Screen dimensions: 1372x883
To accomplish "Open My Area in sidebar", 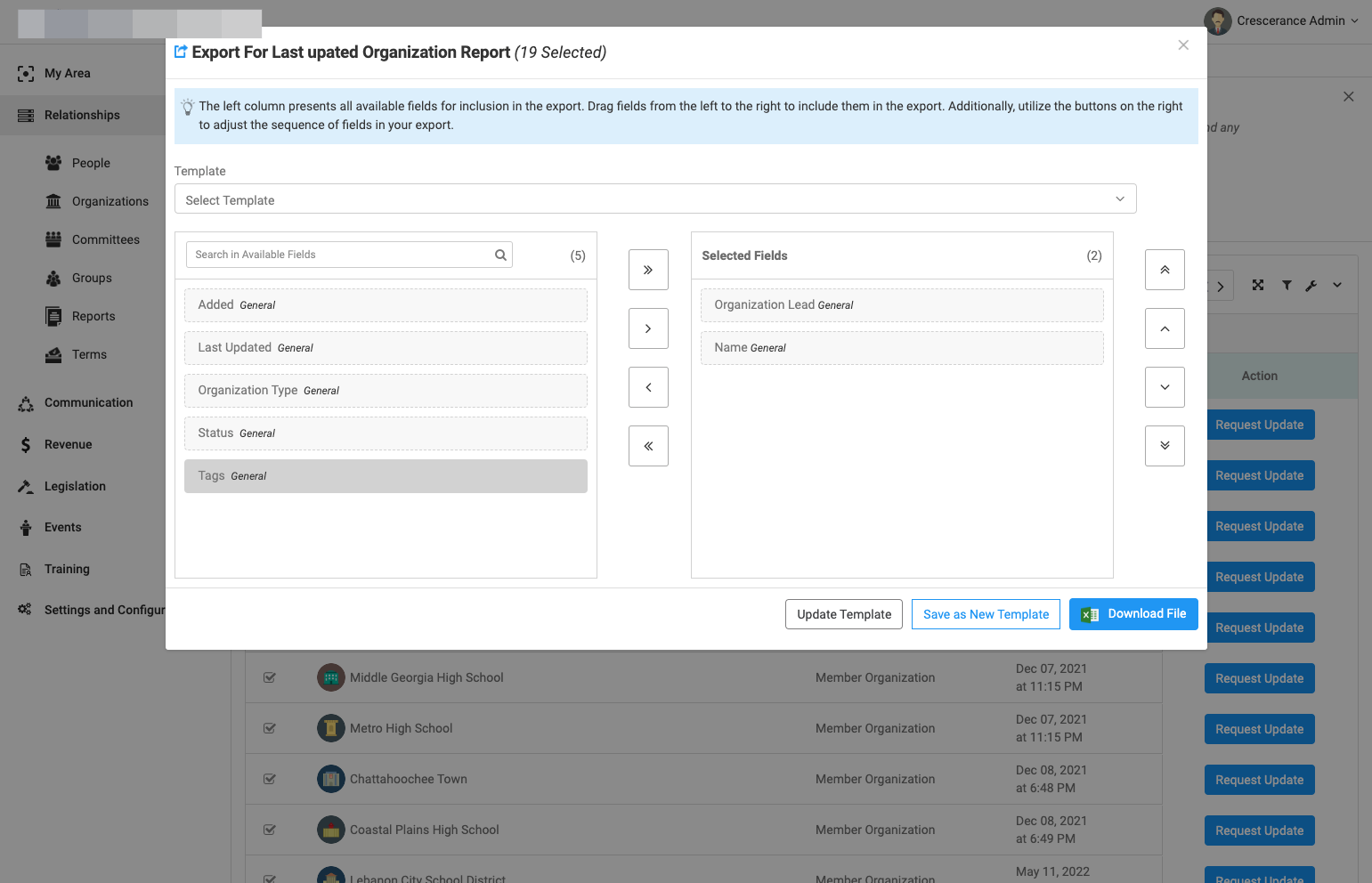I will pos(68,73).
